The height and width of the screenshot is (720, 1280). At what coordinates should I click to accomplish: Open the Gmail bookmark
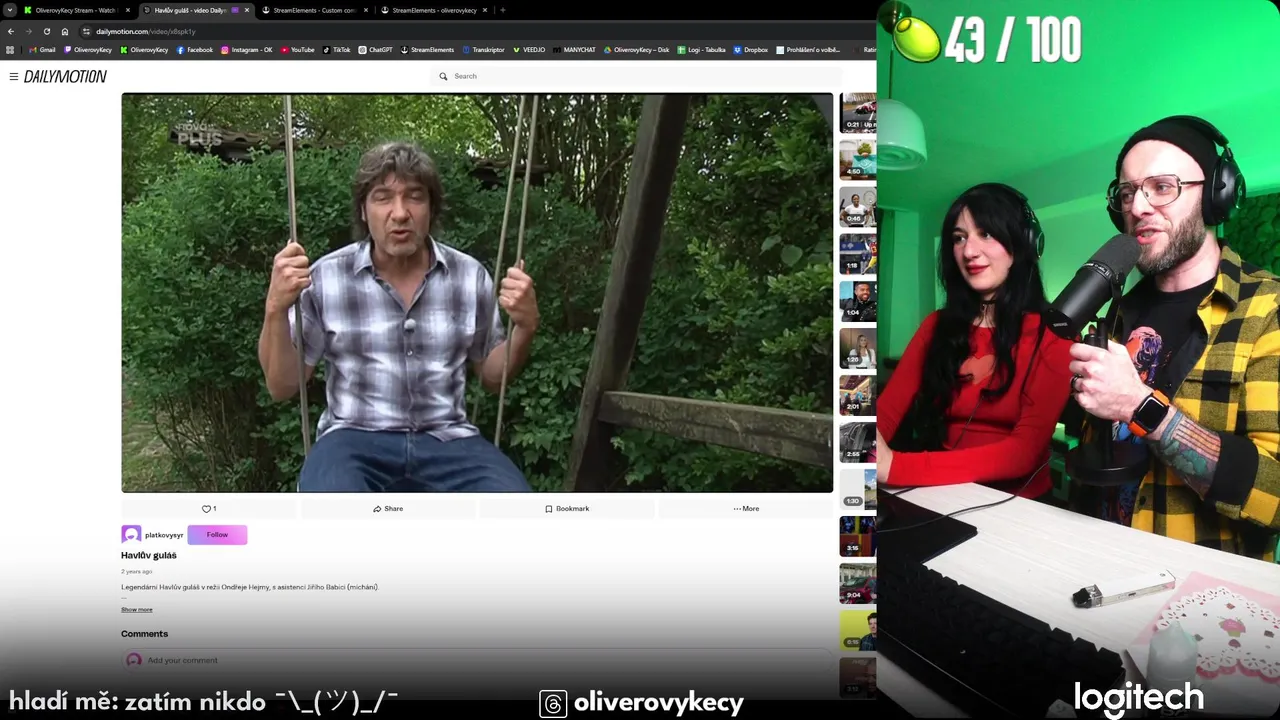point(42,49)
